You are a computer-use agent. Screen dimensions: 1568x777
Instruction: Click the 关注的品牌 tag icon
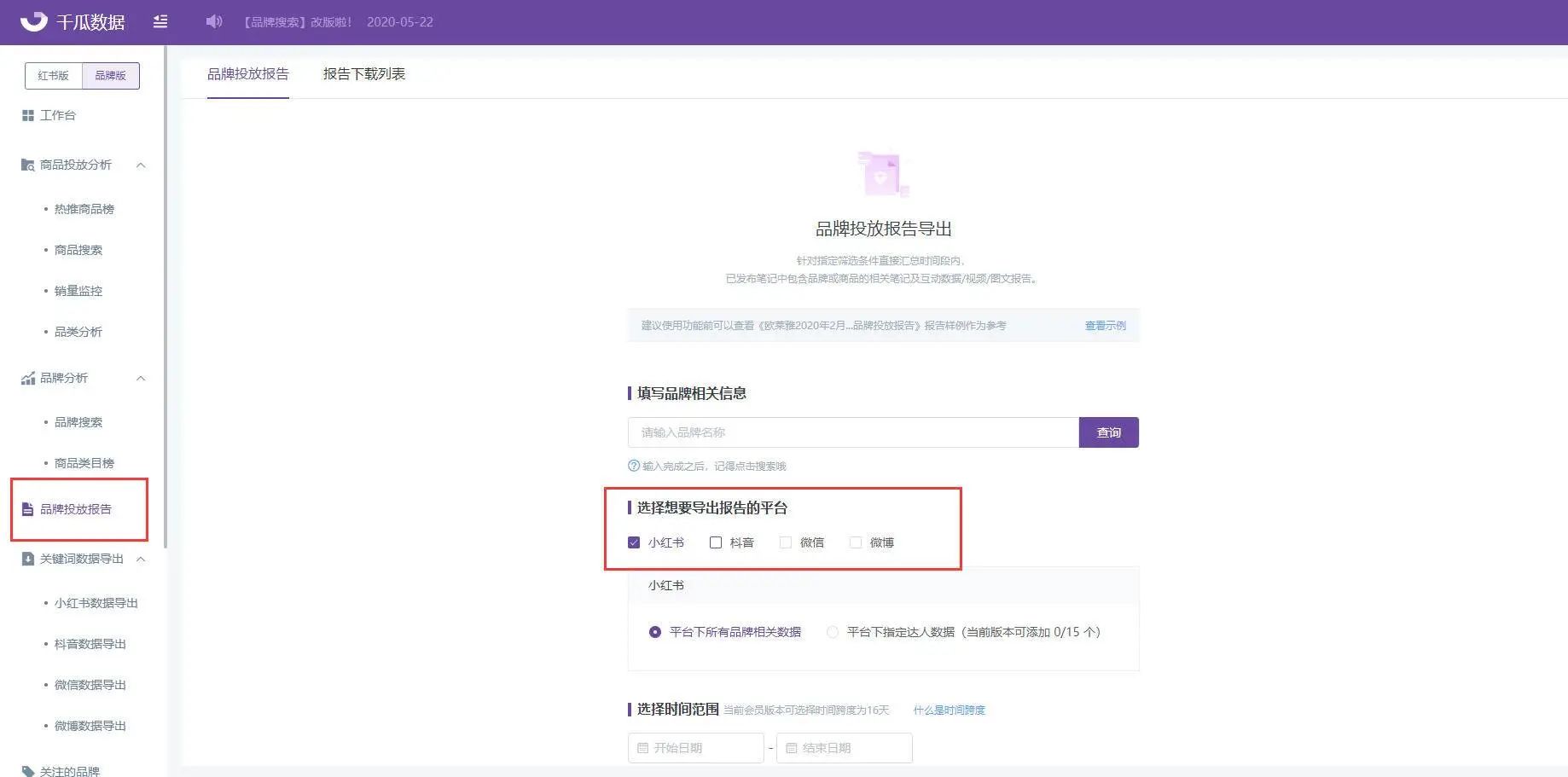pos(28,771)
